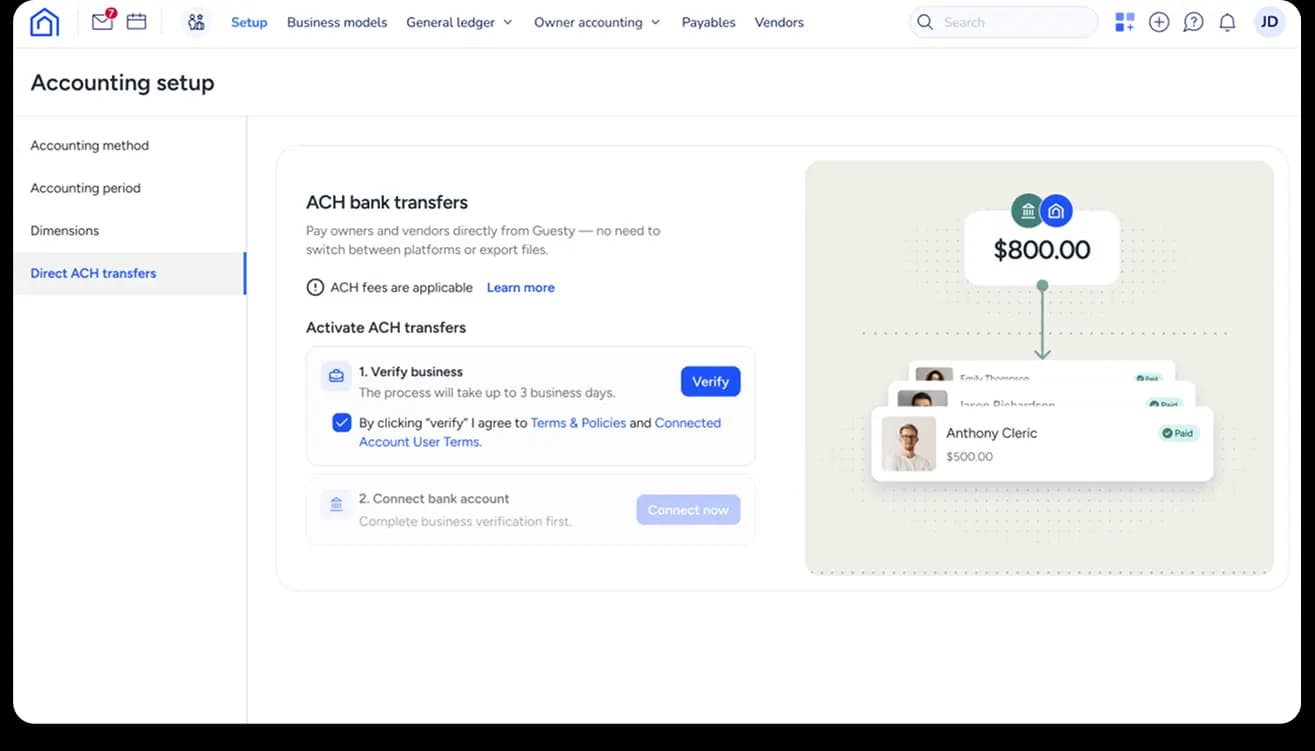Open the Terms & Policies link
Screen dimensions: 1315x751
tap(578, 423)
